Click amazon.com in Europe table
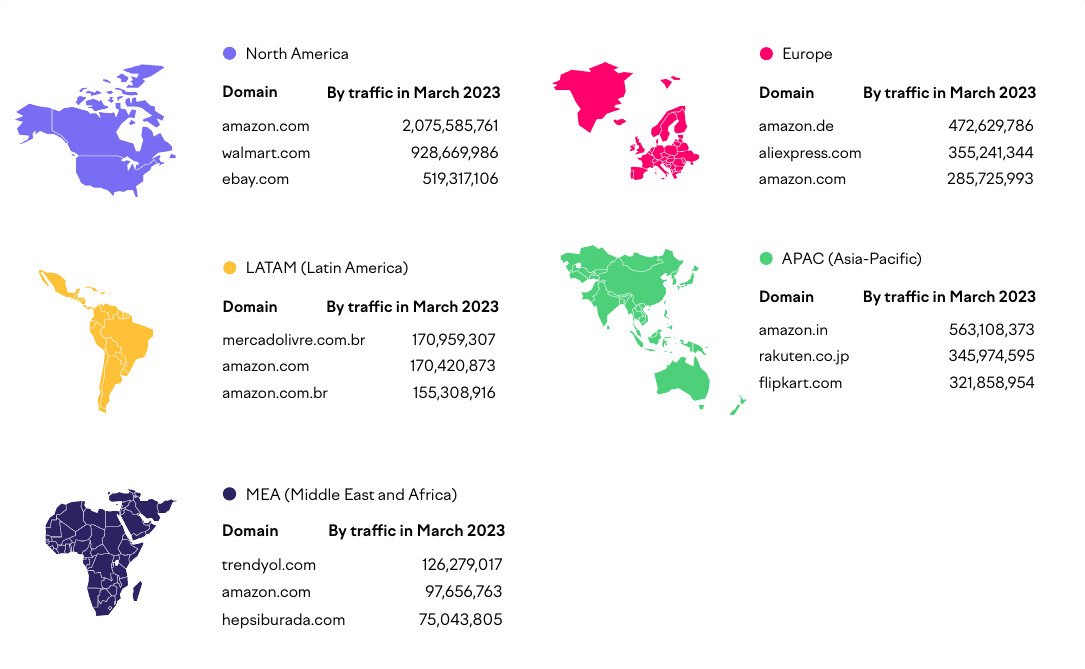 [802, 179]
